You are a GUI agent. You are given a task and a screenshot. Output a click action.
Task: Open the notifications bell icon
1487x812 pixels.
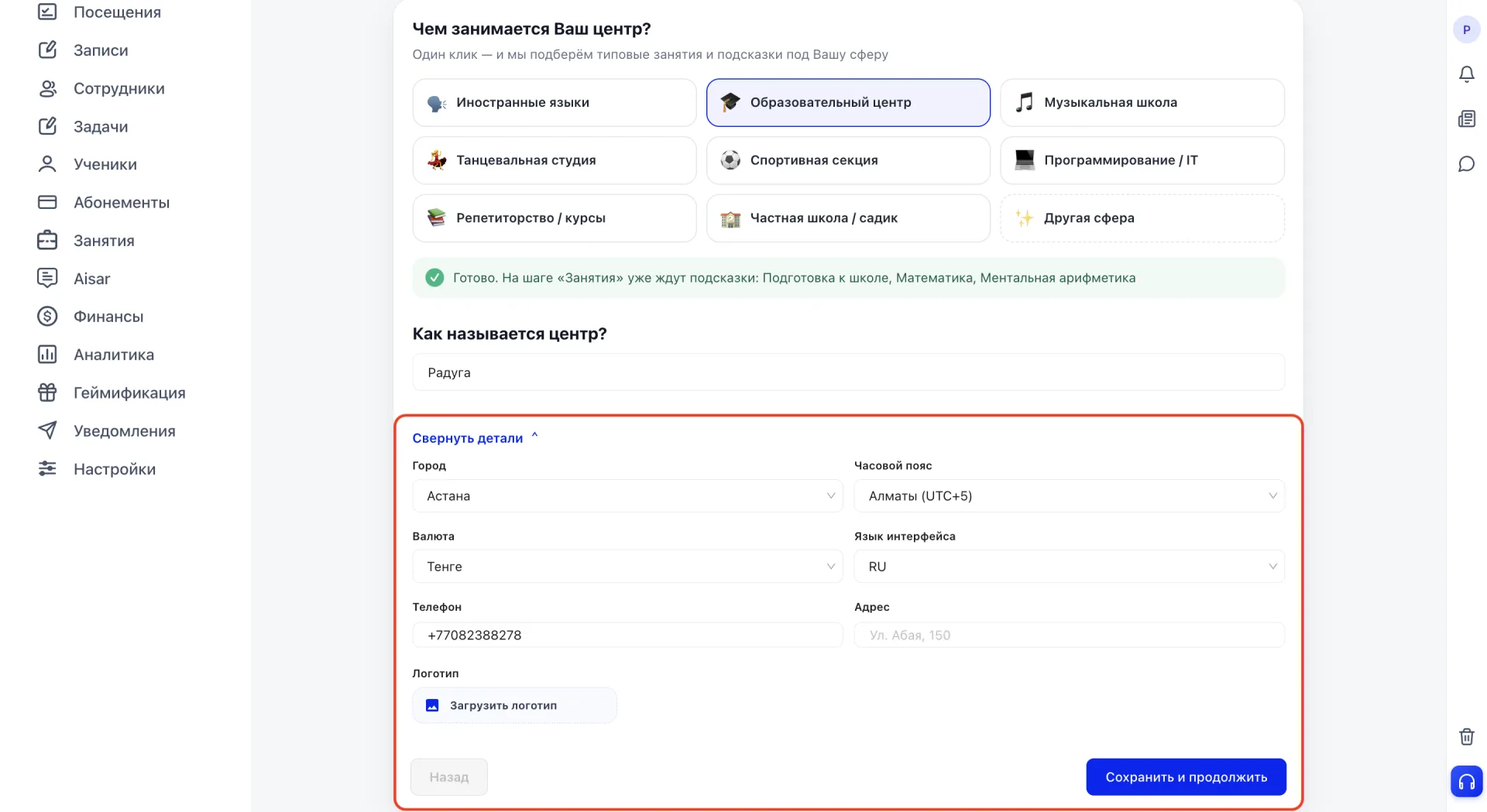(1466, 74)
